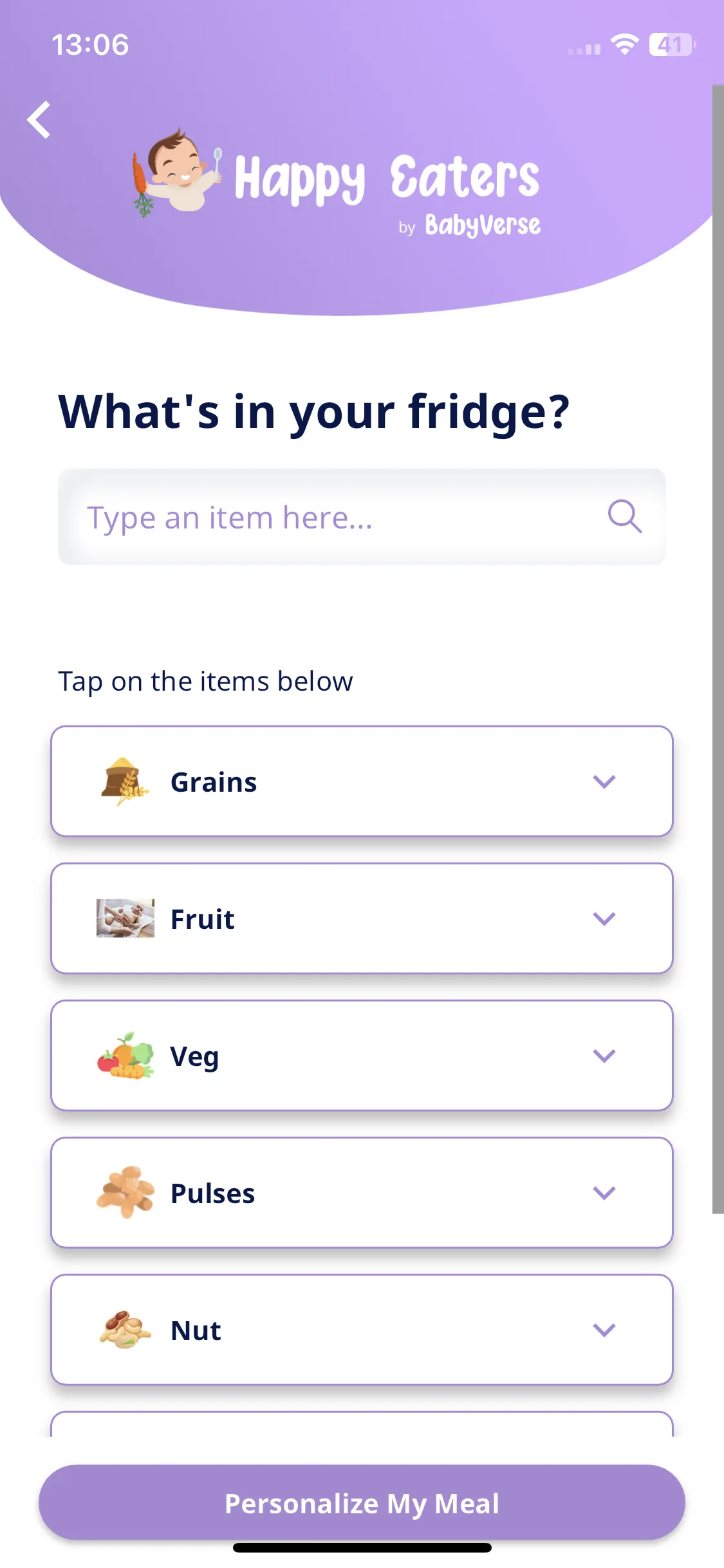Open the Grains category label
The height and width of the screenshot is (1568, 724).
coord(214,782)
